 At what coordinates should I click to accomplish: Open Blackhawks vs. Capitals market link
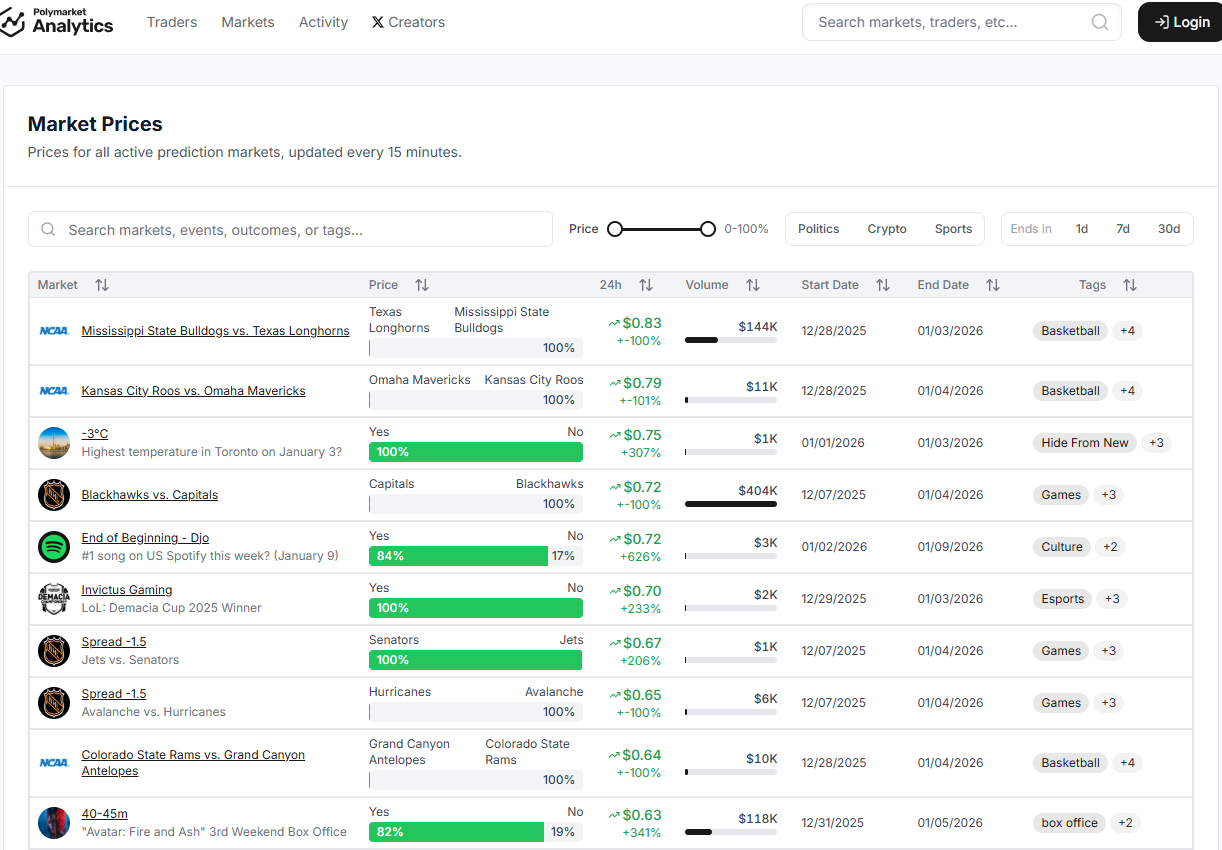[x=149, y=495]
